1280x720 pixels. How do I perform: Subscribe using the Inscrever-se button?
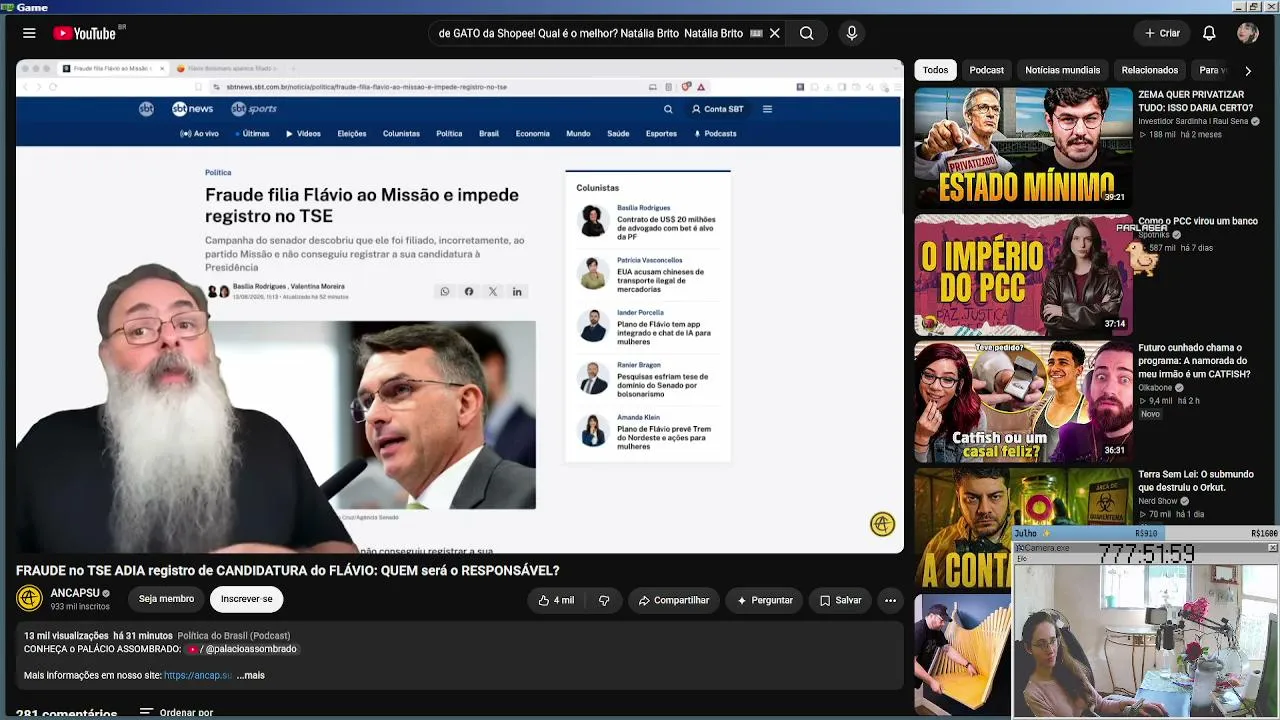pos(247,599)
